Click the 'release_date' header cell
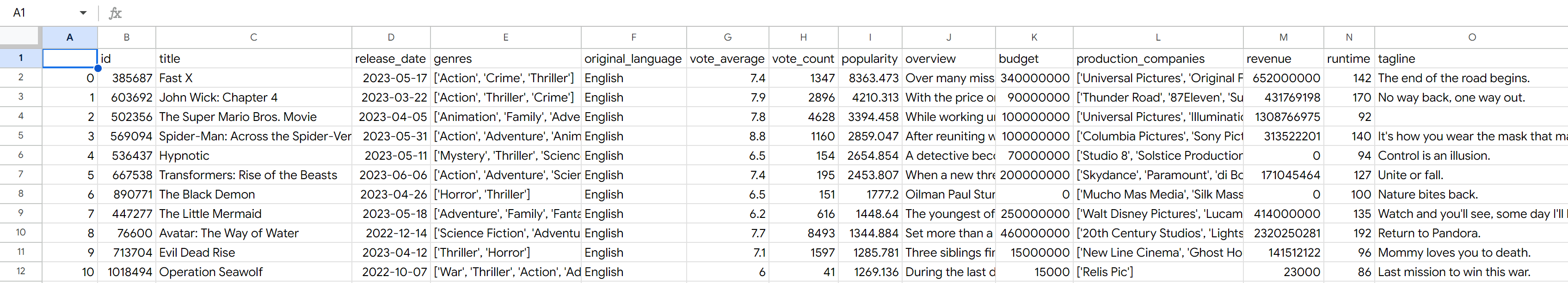1568x283 pixels. tap(390, 59)
